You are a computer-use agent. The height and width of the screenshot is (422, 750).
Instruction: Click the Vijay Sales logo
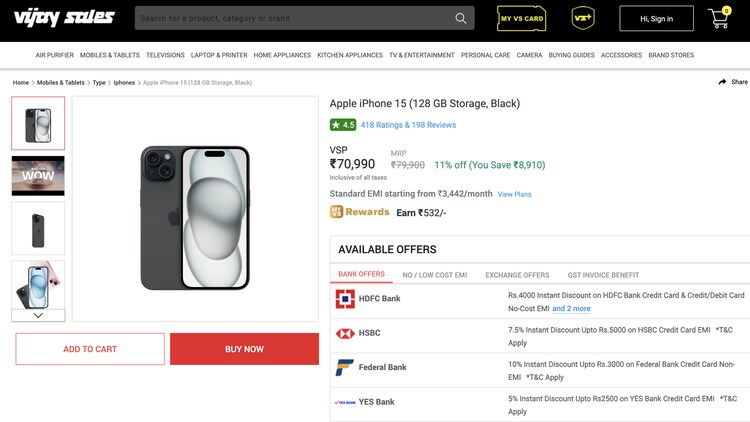pos(64,18)
